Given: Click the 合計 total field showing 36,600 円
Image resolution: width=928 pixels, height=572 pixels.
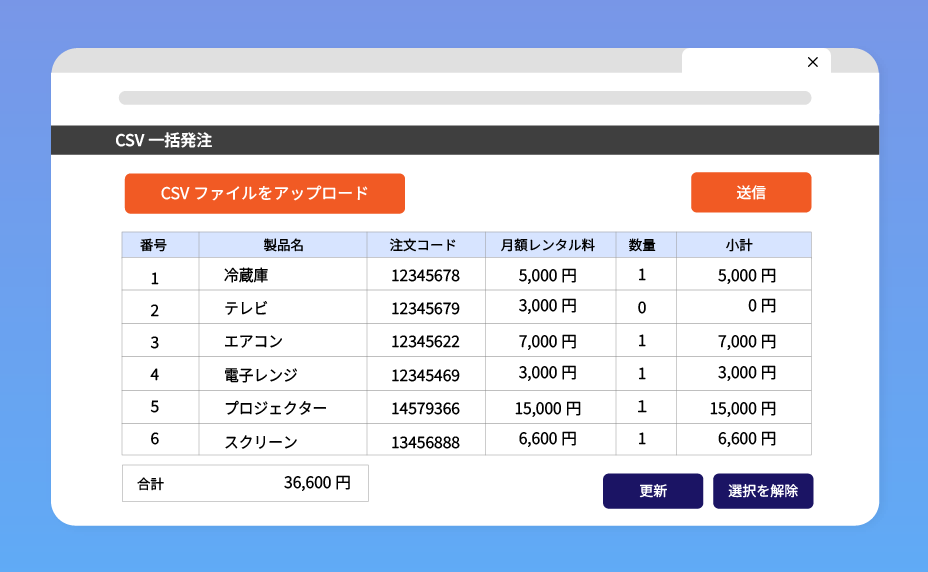Looking at the screenshot, I should point(245,483).
